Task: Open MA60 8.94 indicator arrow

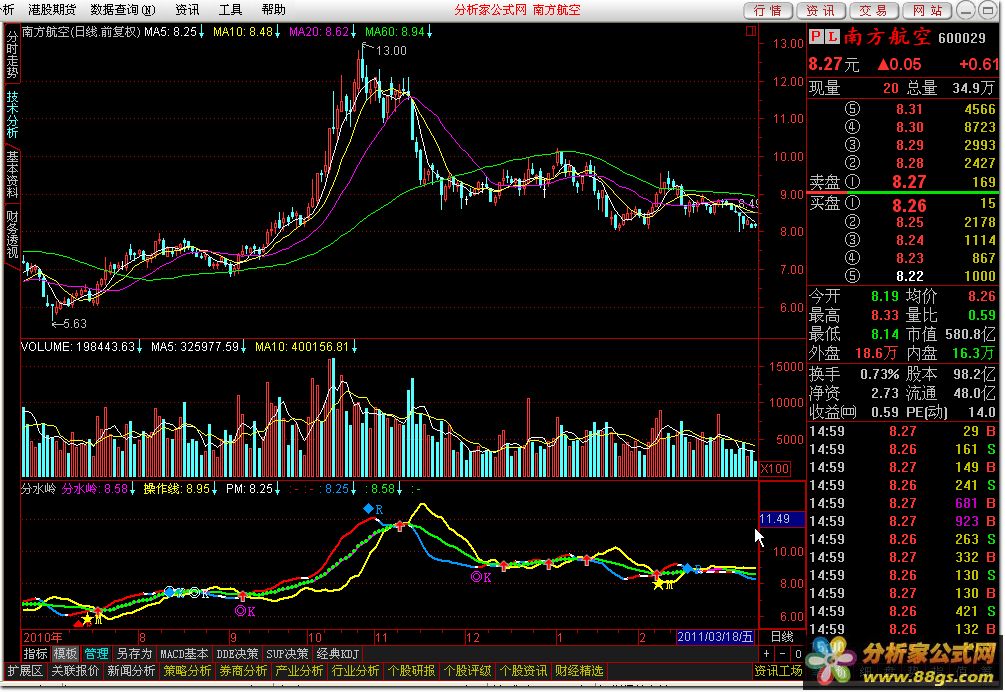Action: coord(429,31)
